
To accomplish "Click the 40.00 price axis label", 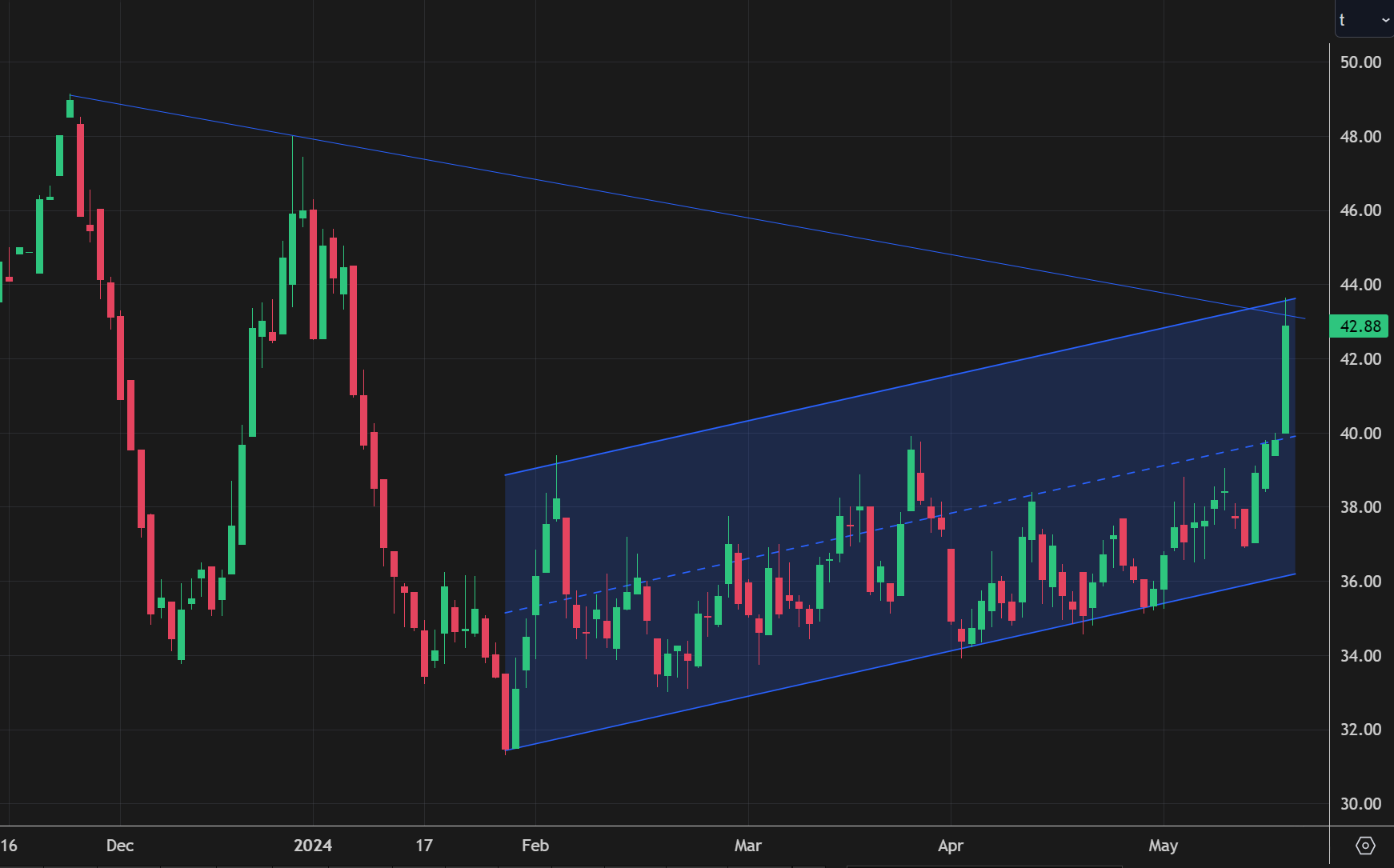I will click(x=1360, y=434).
